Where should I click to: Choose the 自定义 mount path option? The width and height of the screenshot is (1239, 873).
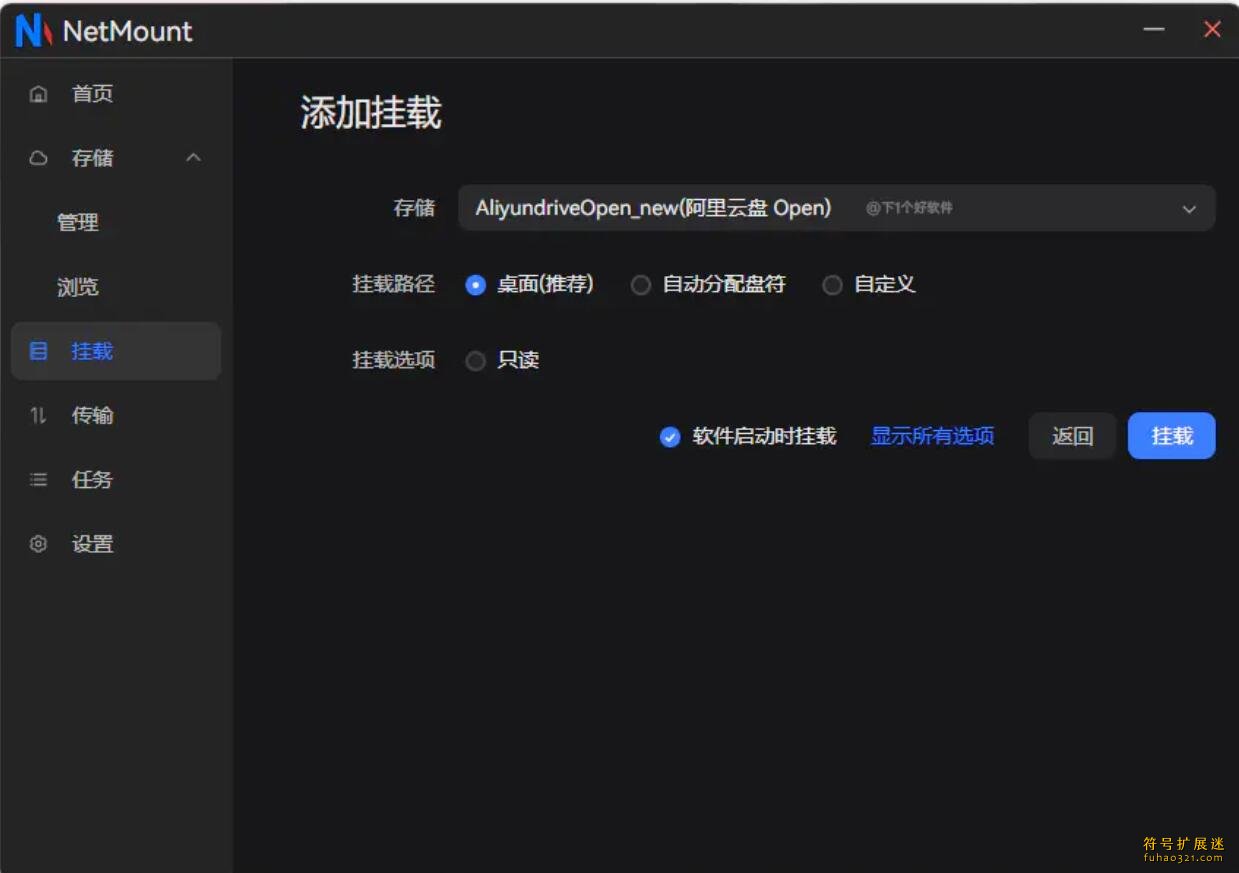click(x=832, y=285)
